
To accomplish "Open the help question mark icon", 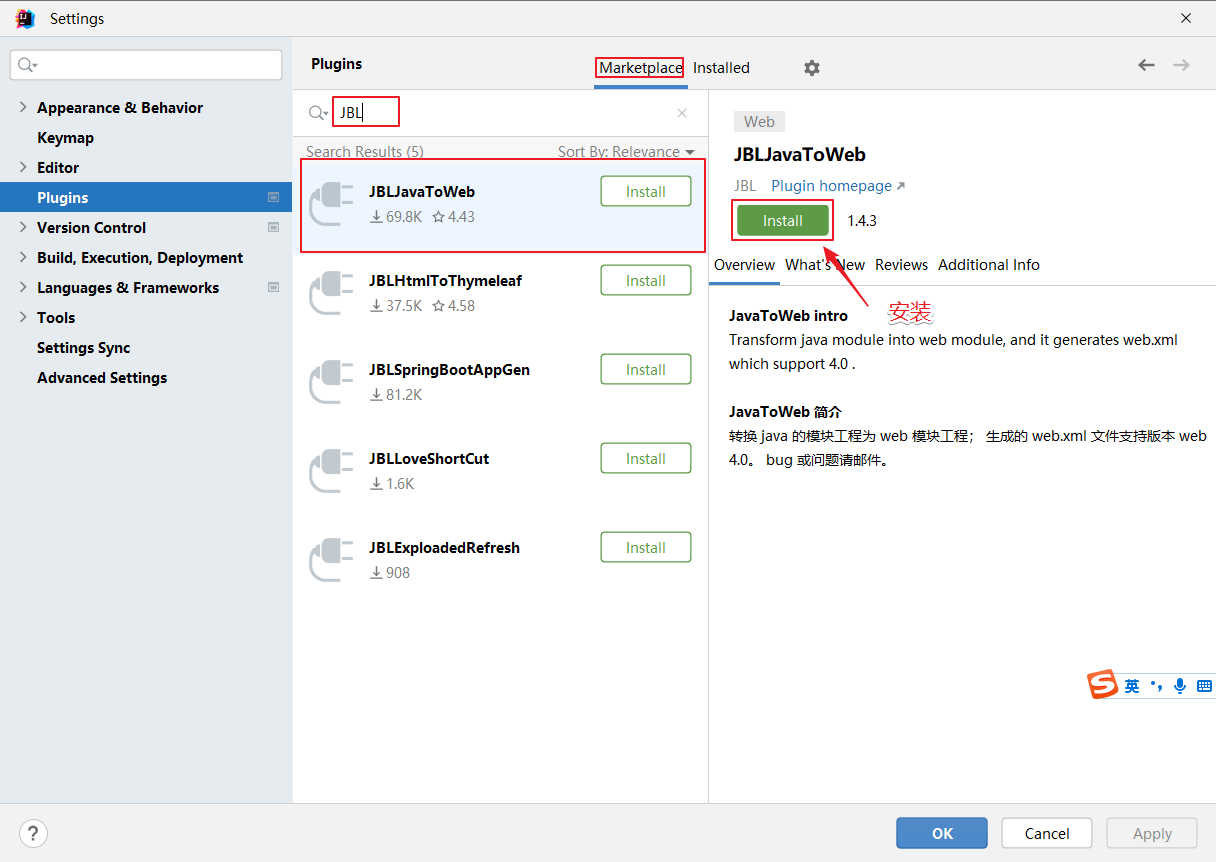I will click(33, 833).
